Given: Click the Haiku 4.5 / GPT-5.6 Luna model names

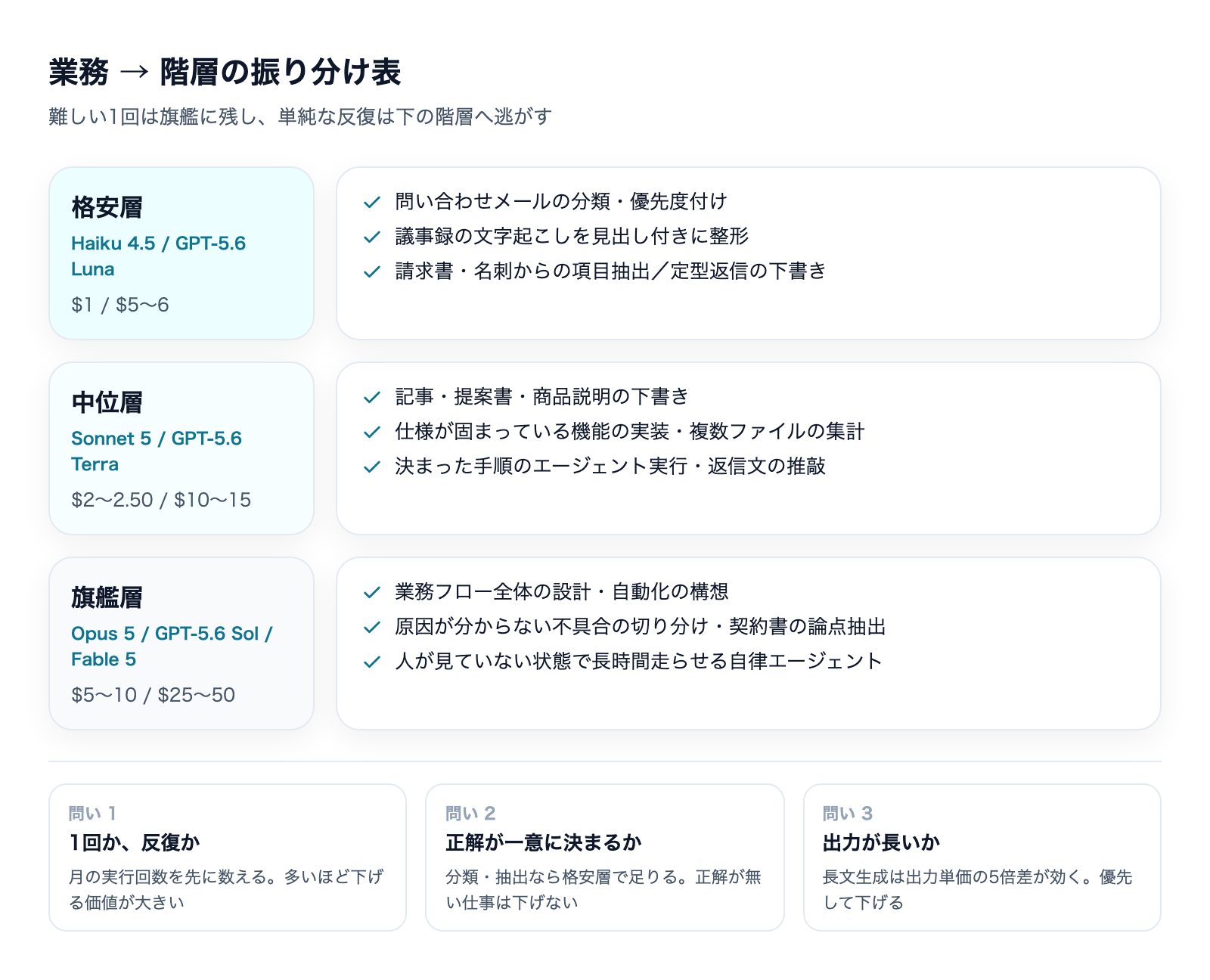Looking at the screenshot, I should [x=158, y=256].
